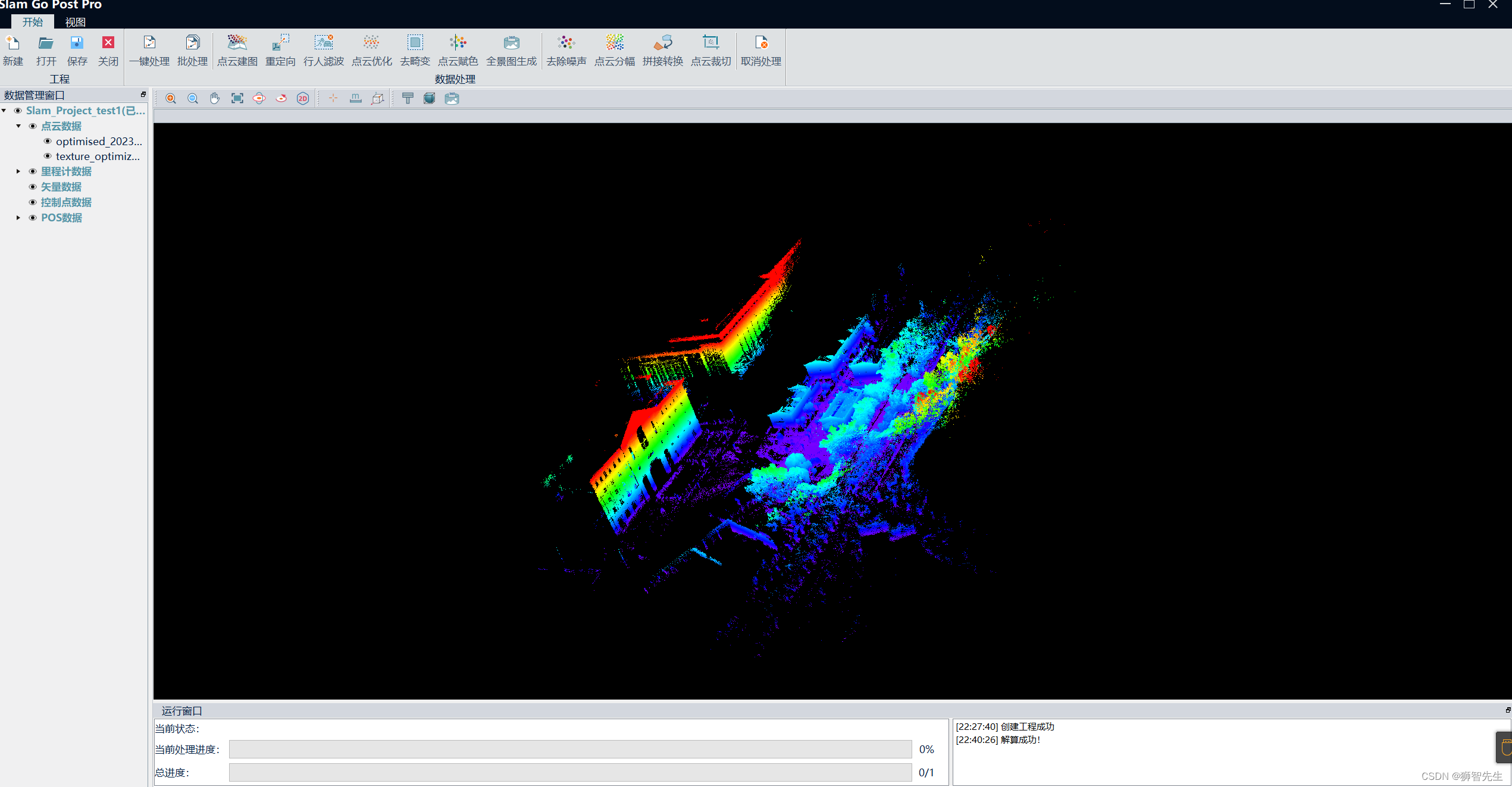Hide the optimised_2023 point cloud layer
The width and height of the screenshot is (1512, 787).
point(48,142)
